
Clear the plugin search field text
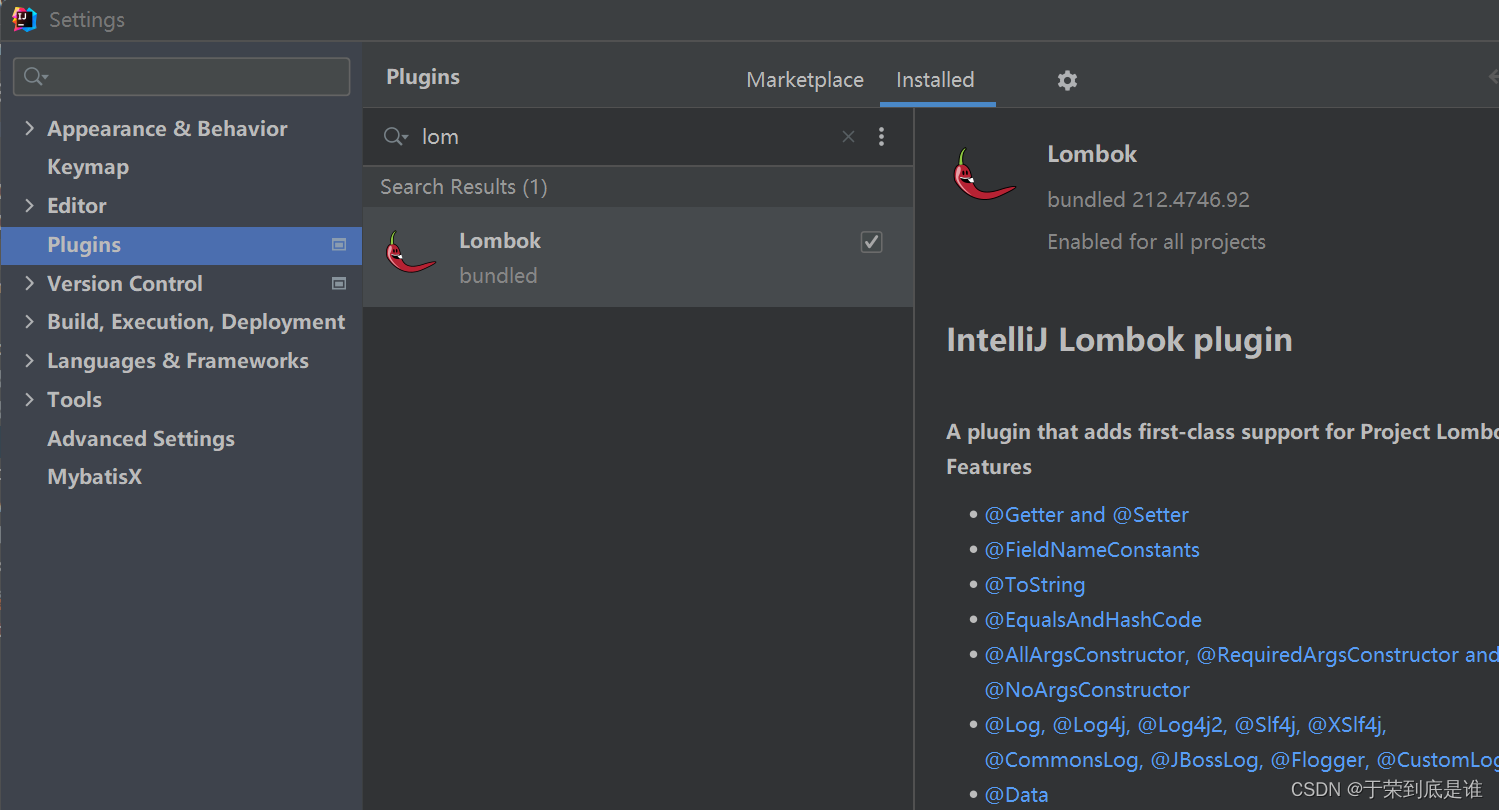point(848,137)
